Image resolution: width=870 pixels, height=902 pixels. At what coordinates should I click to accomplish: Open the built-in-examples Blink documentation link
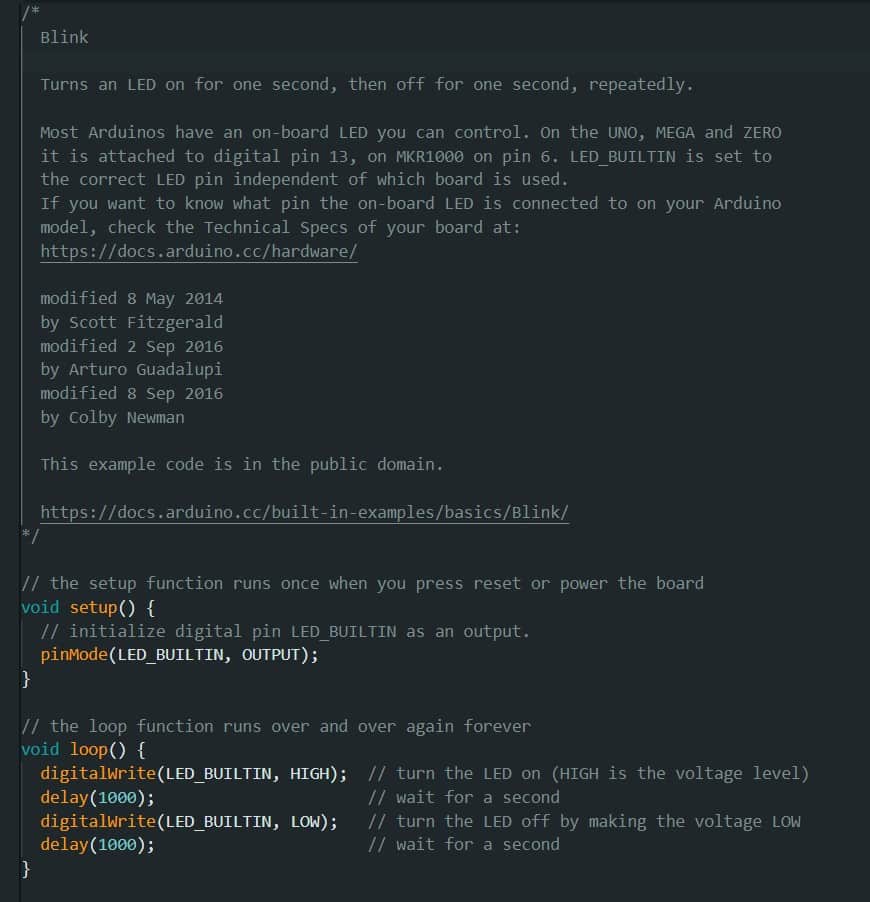point(304,512)
